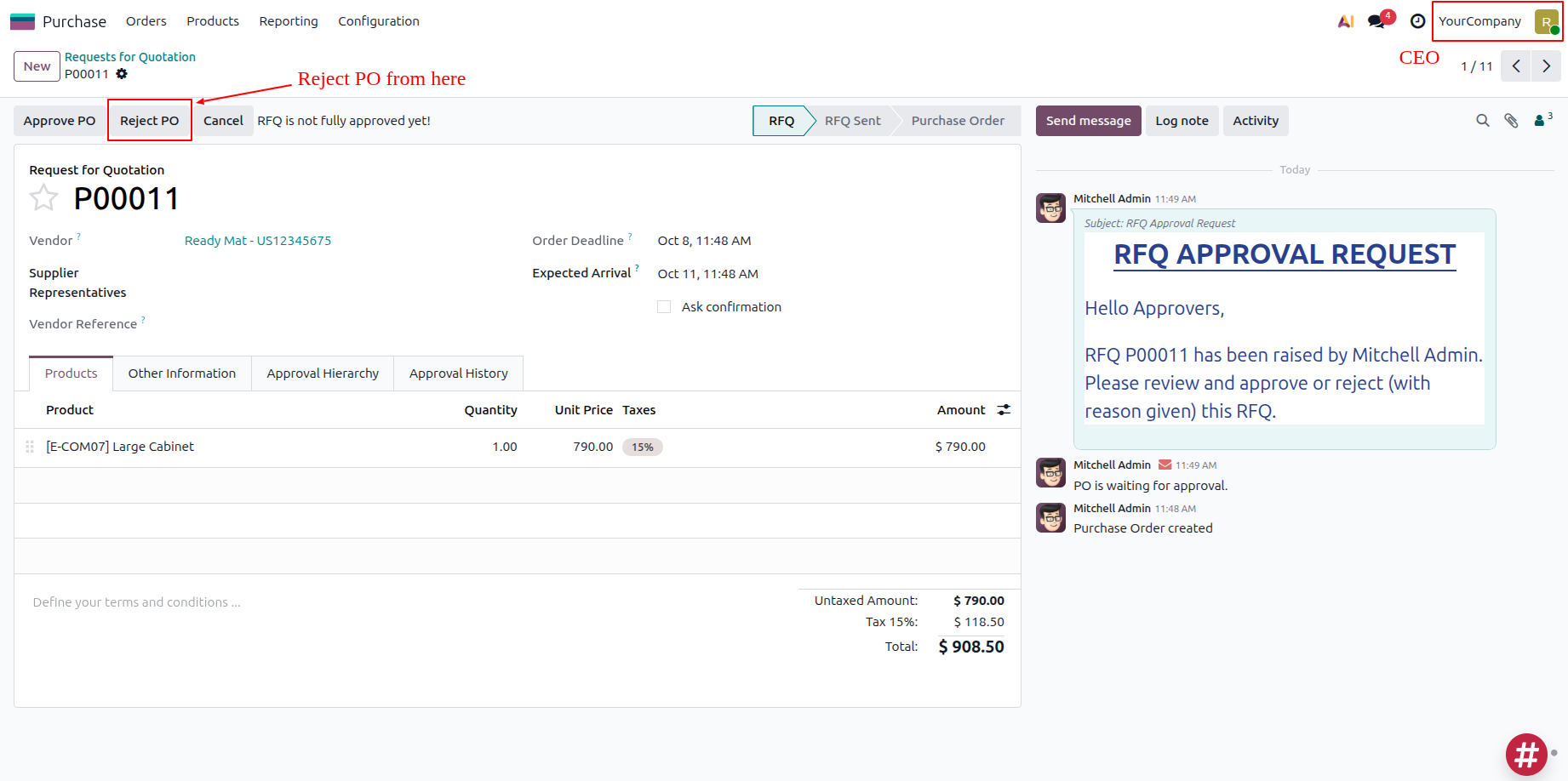Open the gear actions menu beside P00011

click(x=122, y=74)
